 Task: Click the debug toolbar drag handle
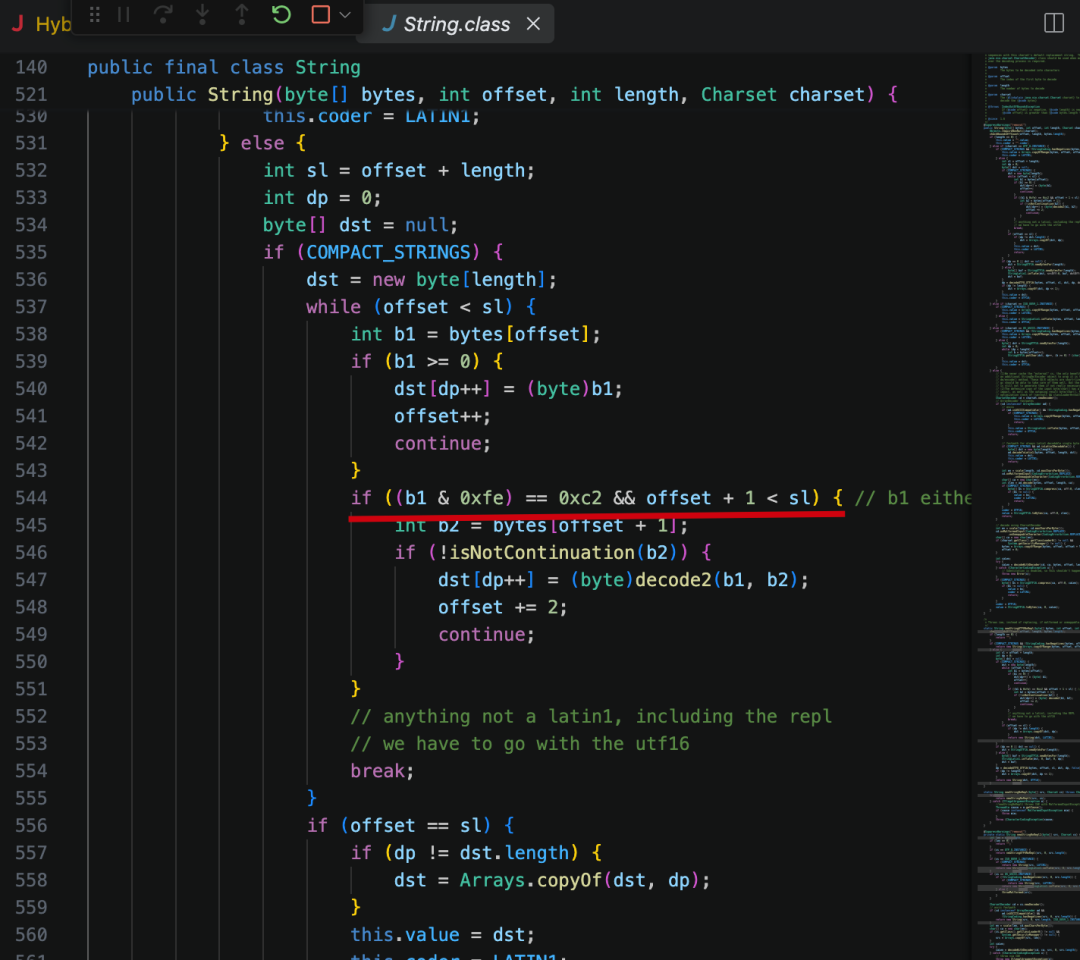point(95,14)
